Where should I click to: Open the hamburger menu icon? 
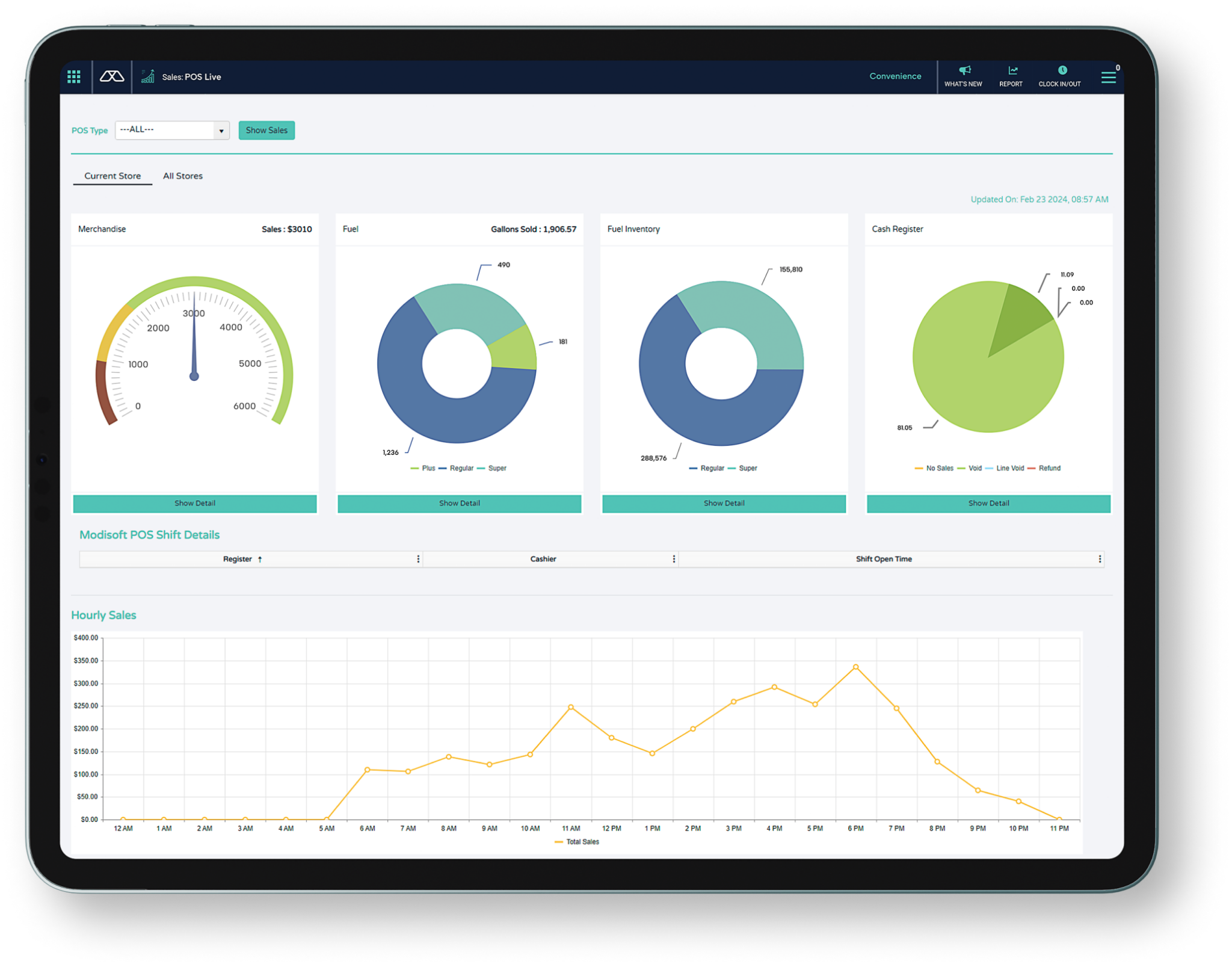(x=1108, y=78)
